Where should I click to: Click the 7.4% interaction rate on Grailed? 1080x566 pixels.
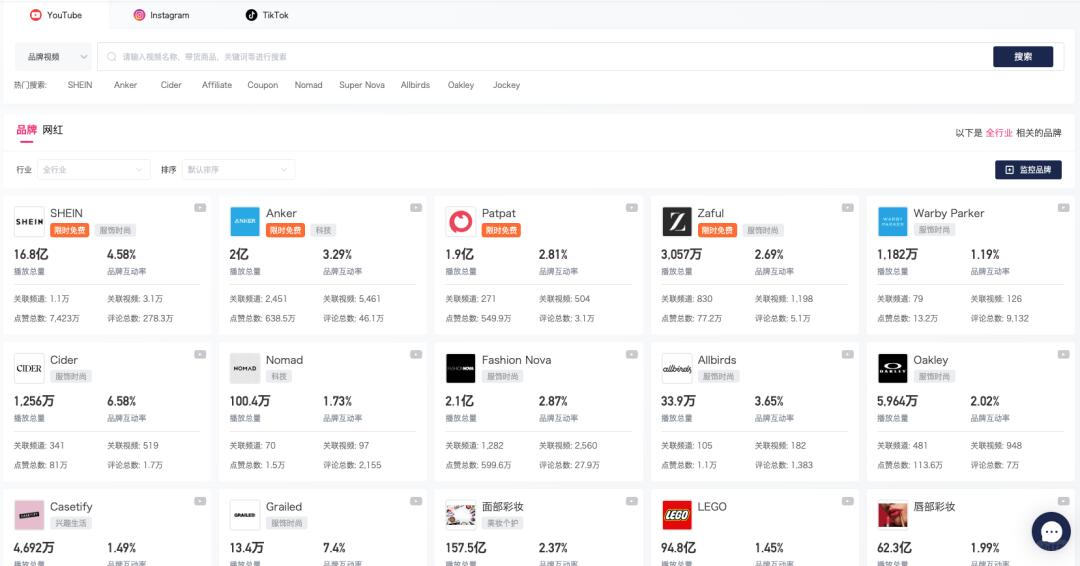pyautogui.click(x=334, y=547)
